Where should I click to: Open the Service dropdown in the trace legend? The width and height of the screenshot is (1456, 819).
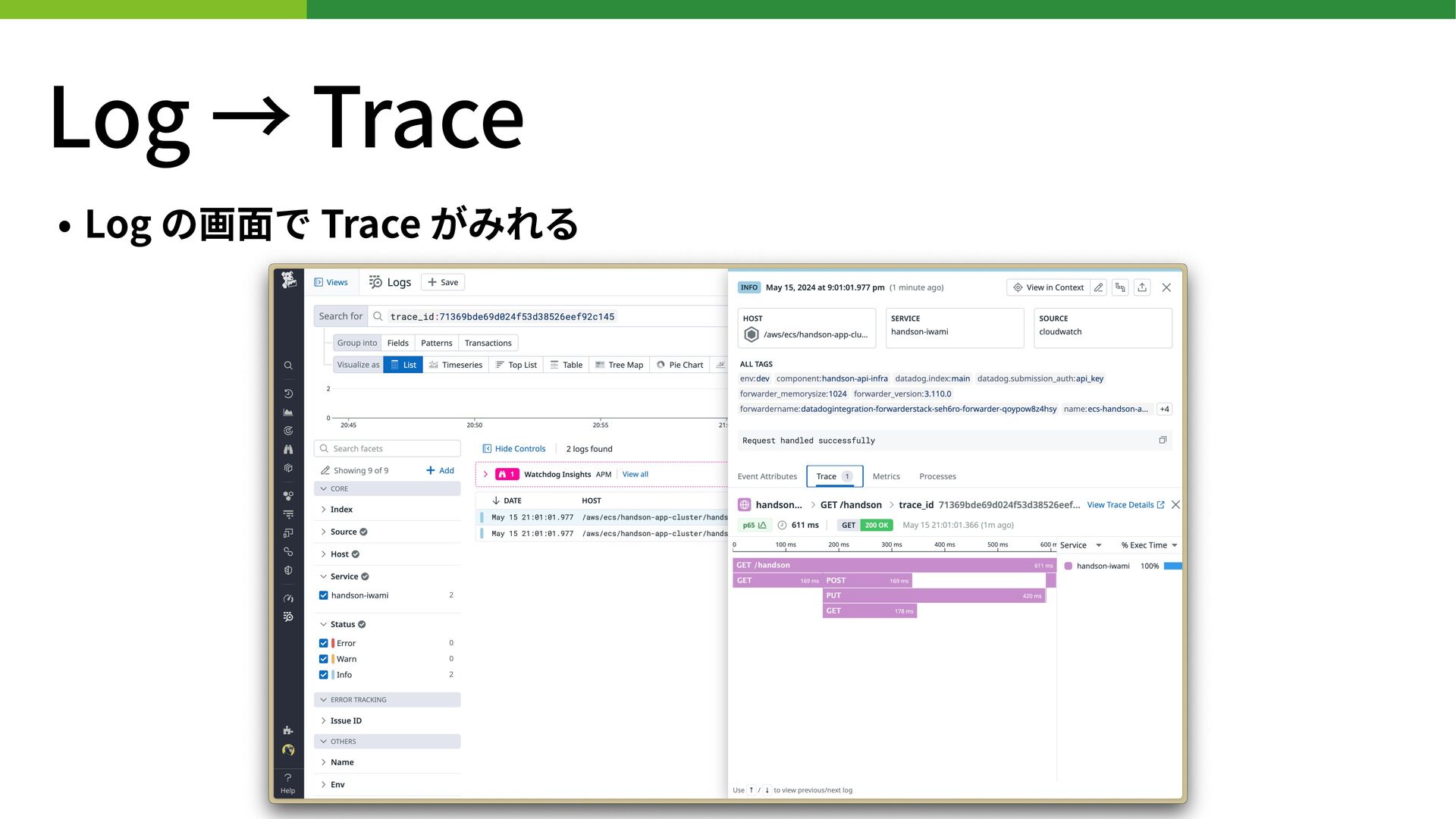1081,545
